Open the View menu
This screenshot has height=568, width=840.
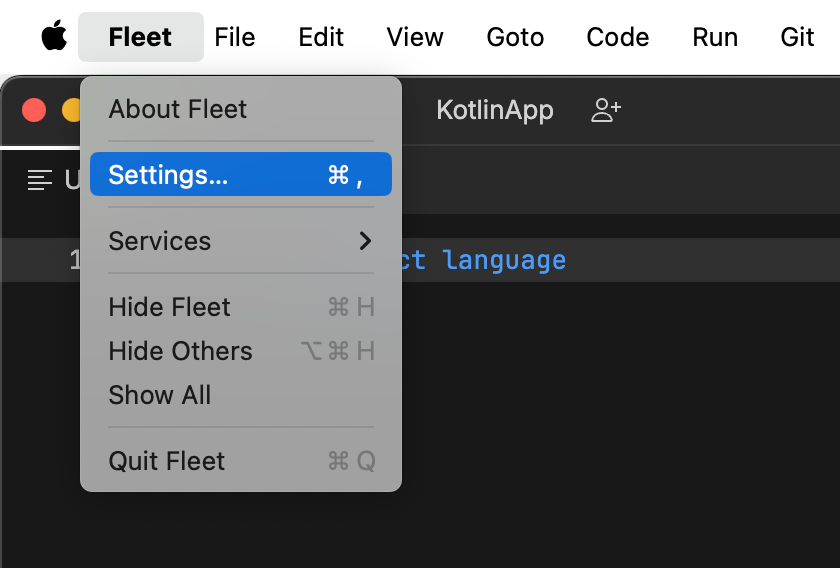[x=415, y=37]
